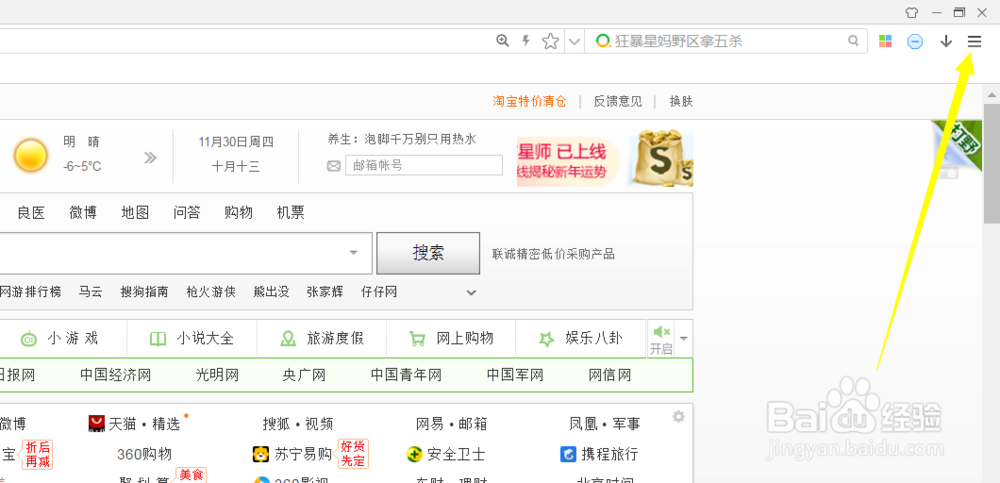Click the blue round extension icon
This screenshot has height=483, width=1000.
tap(915, 41)
